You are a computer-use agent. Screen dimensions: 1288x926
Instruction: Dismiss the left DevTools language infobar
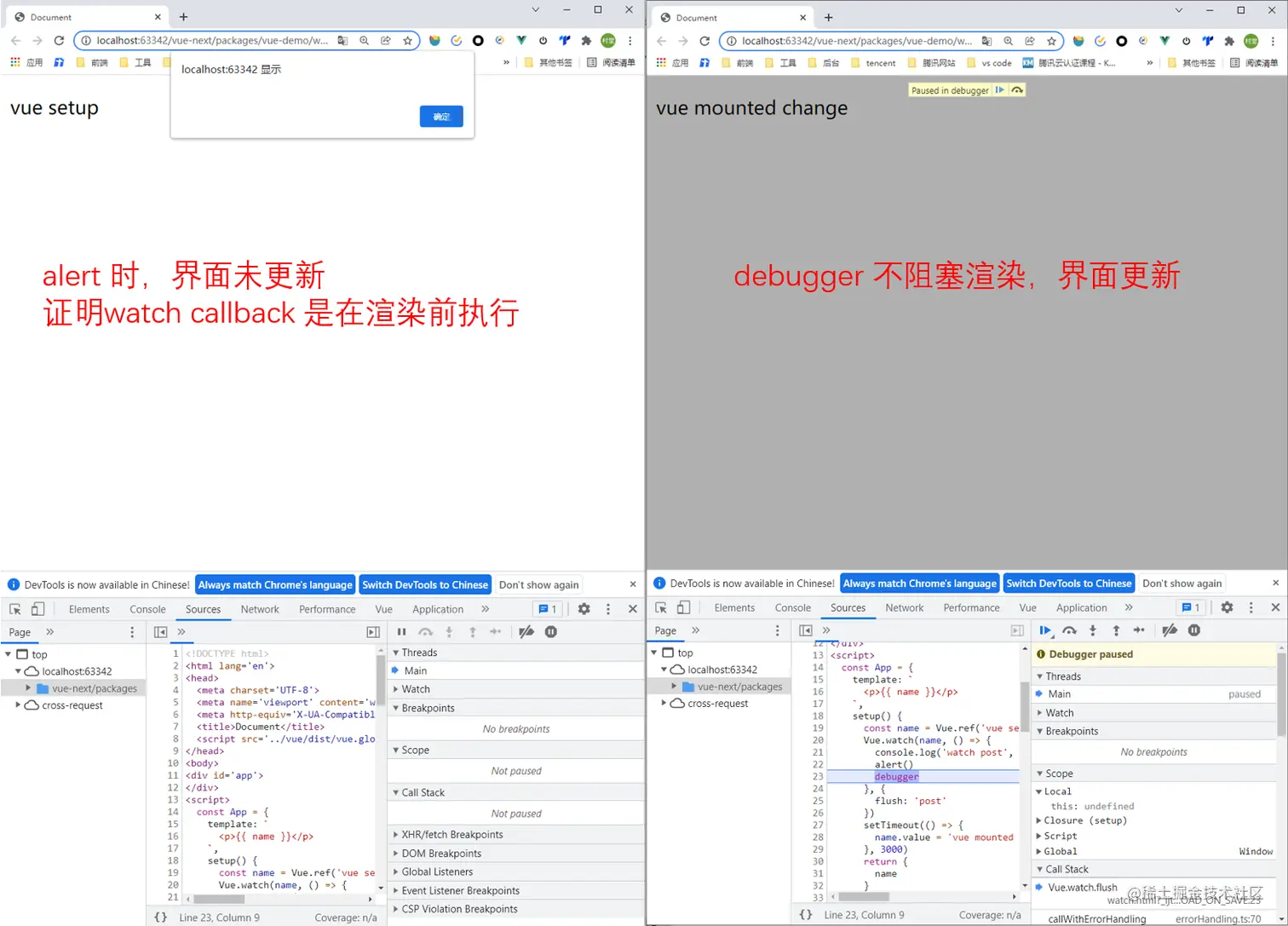pos(633,584)
